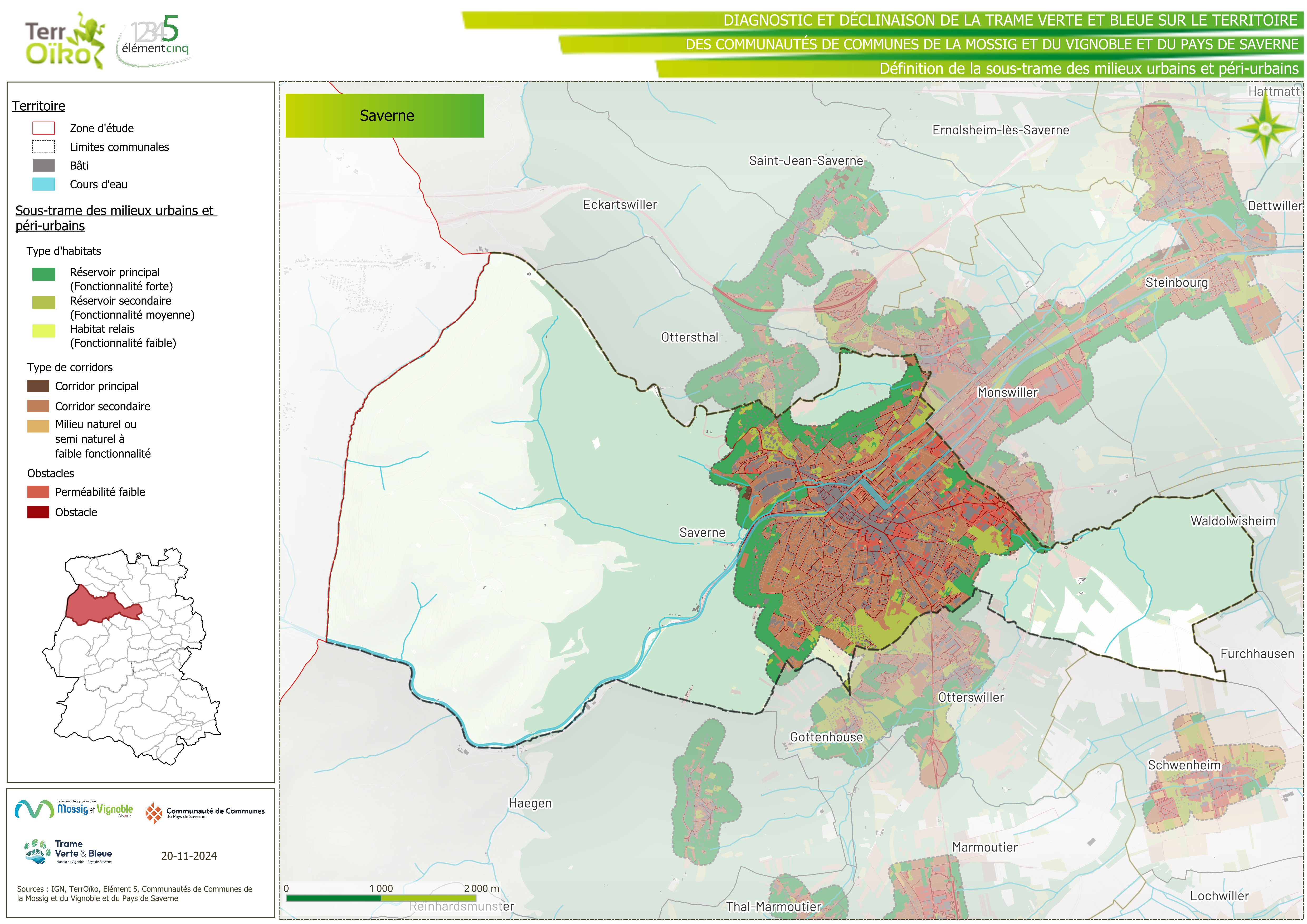Click the scale bar at map bottom

(x=381, y=898)
